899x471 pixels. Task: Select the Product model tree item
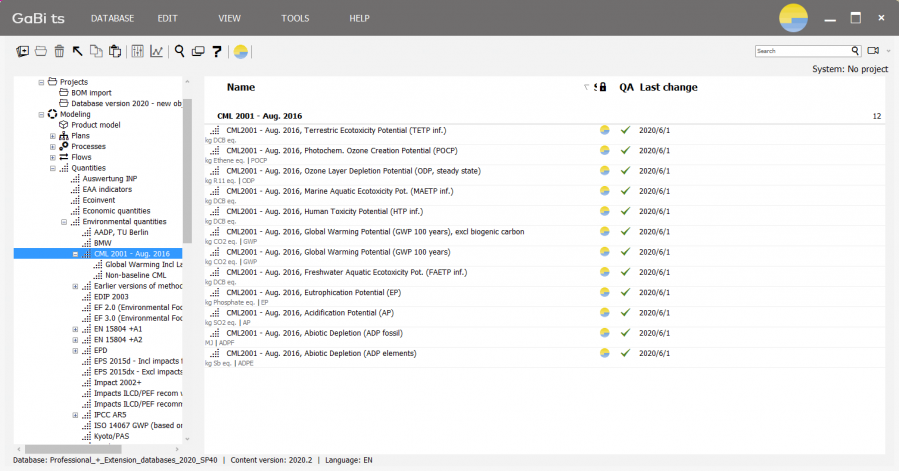[x=96, y=125]
